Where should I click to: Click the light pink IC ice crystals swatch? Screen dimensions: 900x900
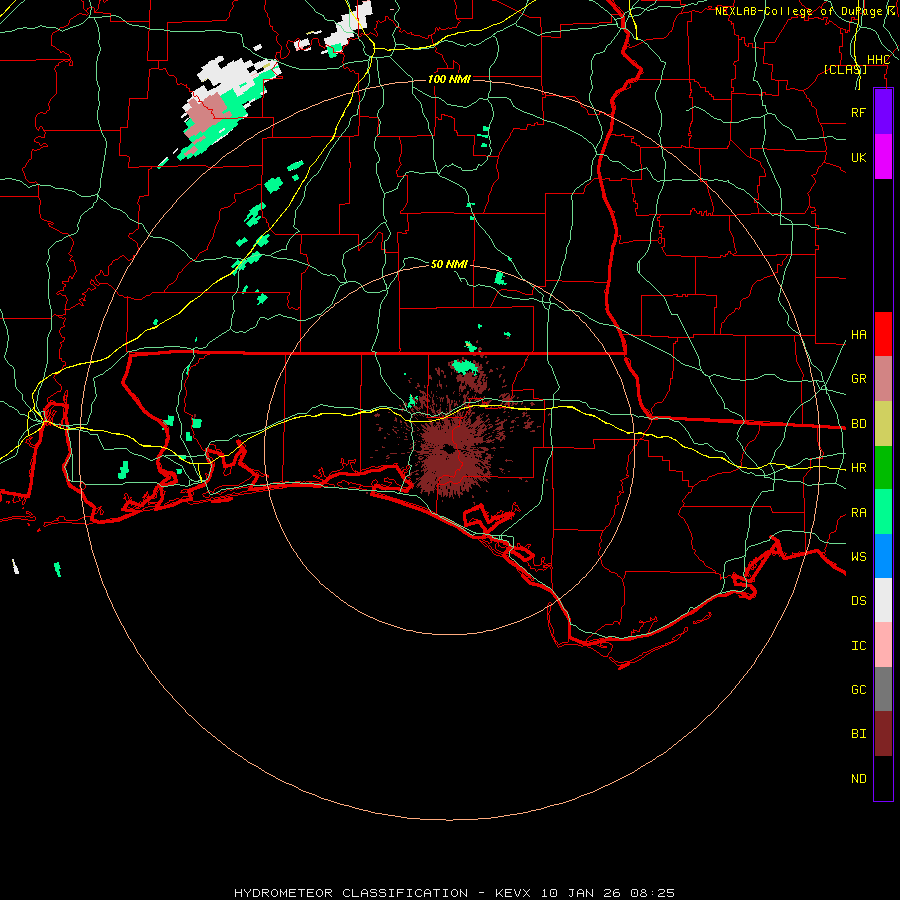[883, 645]
